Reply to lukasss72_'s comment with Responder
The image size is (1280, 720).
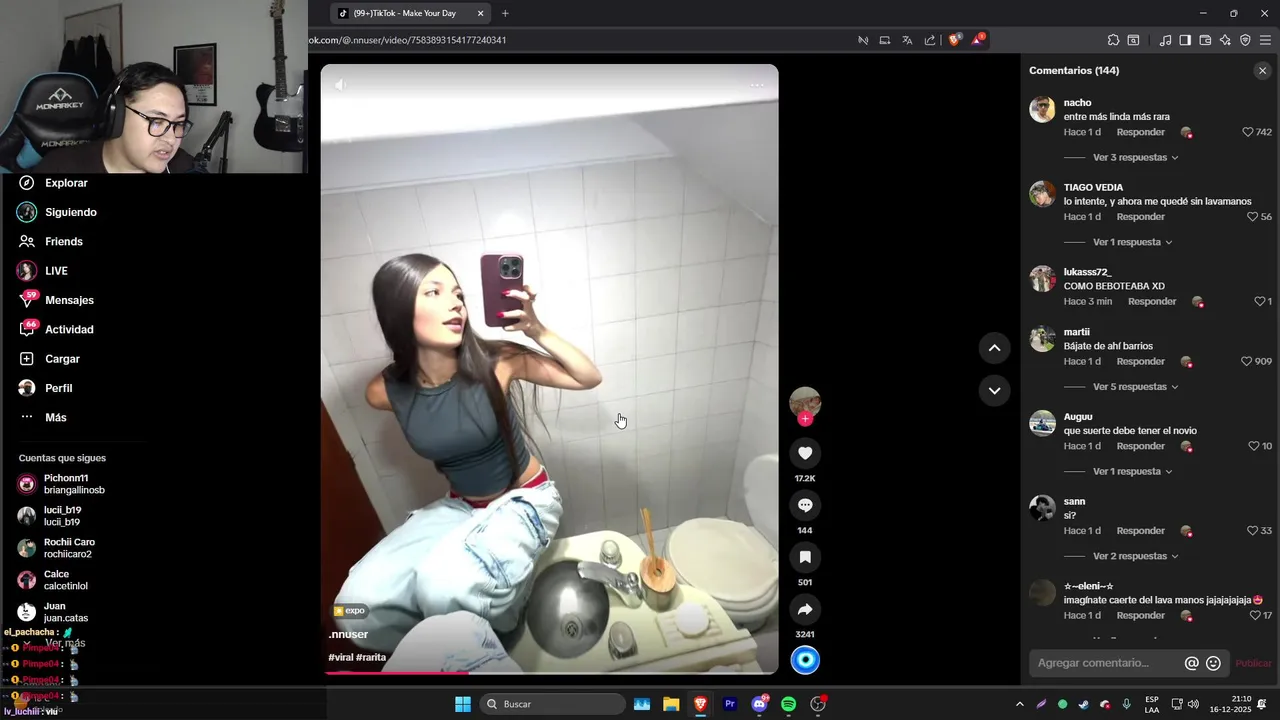pyautogui.click(x=1152, y=301)
